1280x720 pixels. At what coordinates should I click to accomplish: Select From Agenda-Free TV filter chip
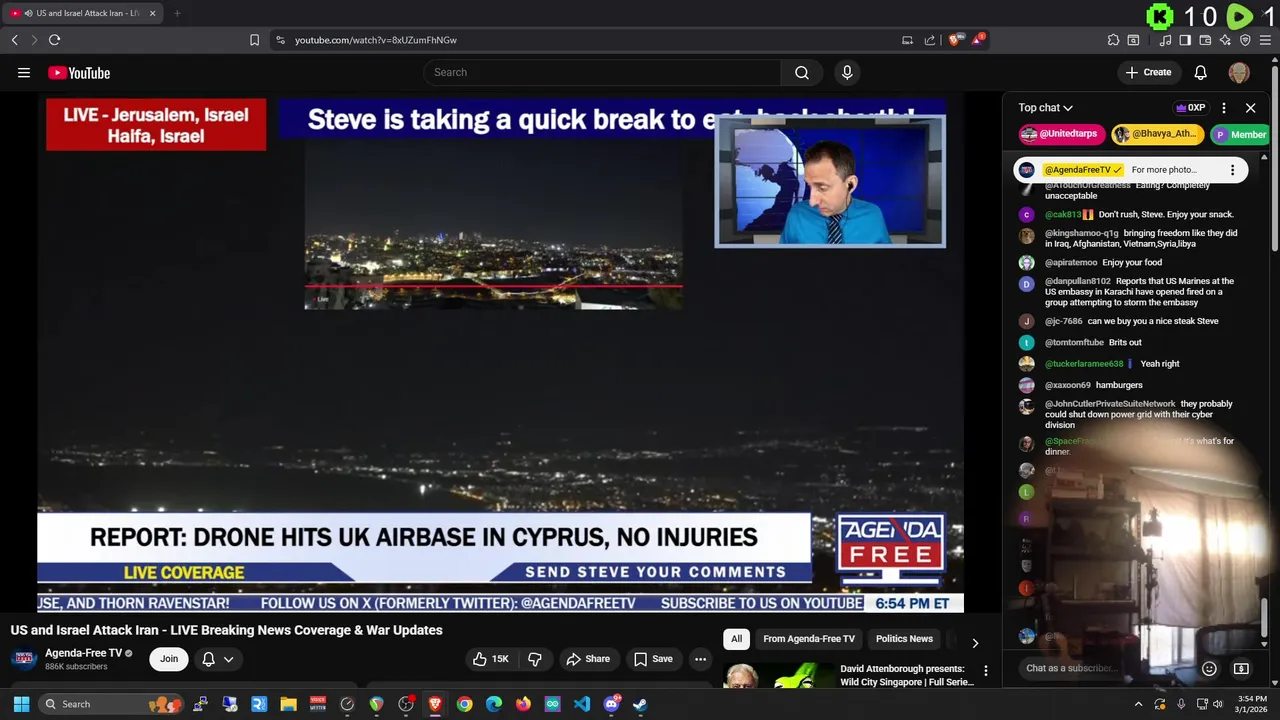tap(809, 639)
